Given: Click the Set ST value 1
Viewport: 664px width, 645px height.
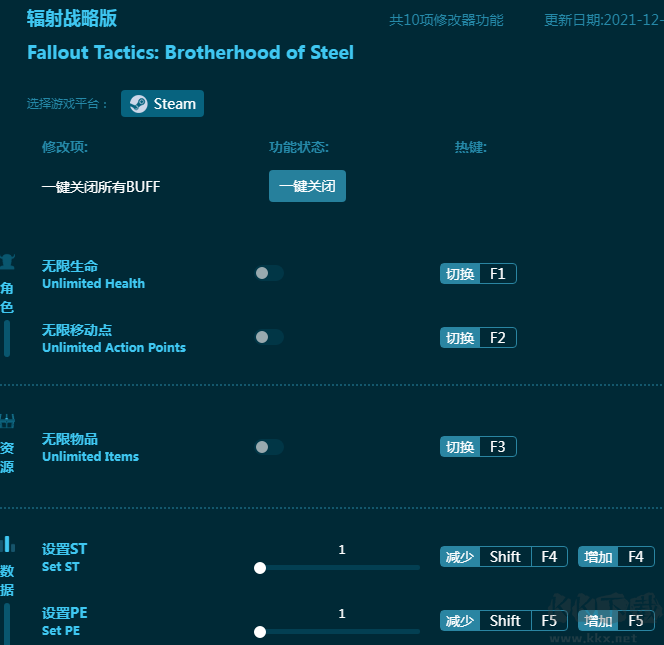Looking at the screenshot, I should click(x=342, y=550).
